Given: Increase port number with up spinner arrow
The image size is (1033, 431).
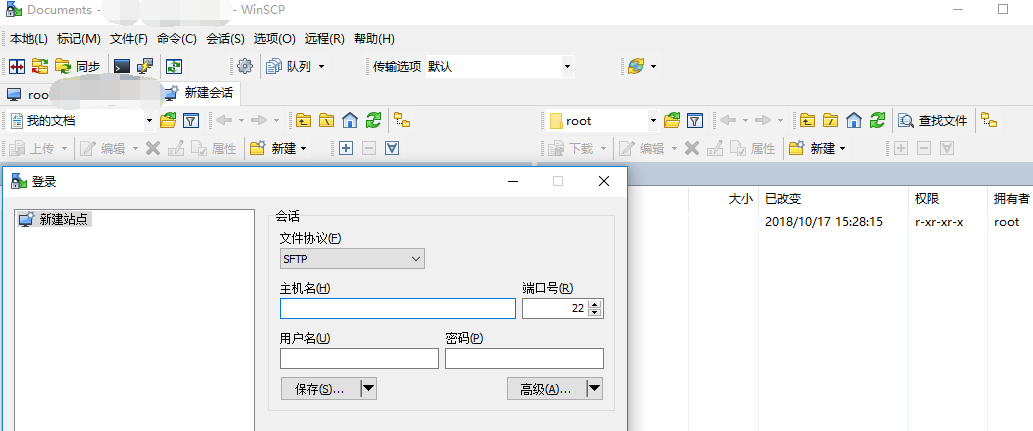Looking at the screenshot, I should [x=595, y=304].
